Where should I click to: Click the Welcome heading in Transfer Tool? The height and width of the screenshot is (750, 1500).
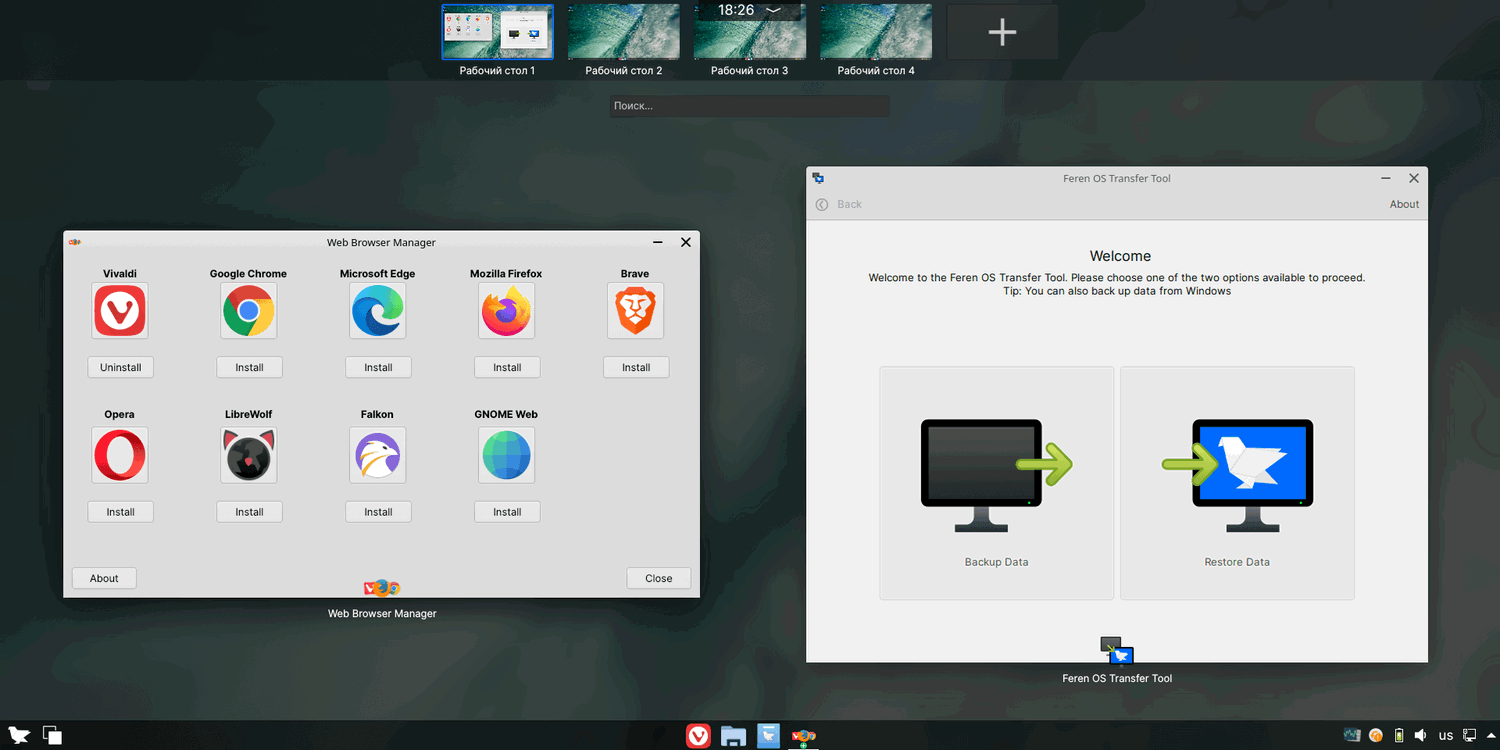point(1120,256)
